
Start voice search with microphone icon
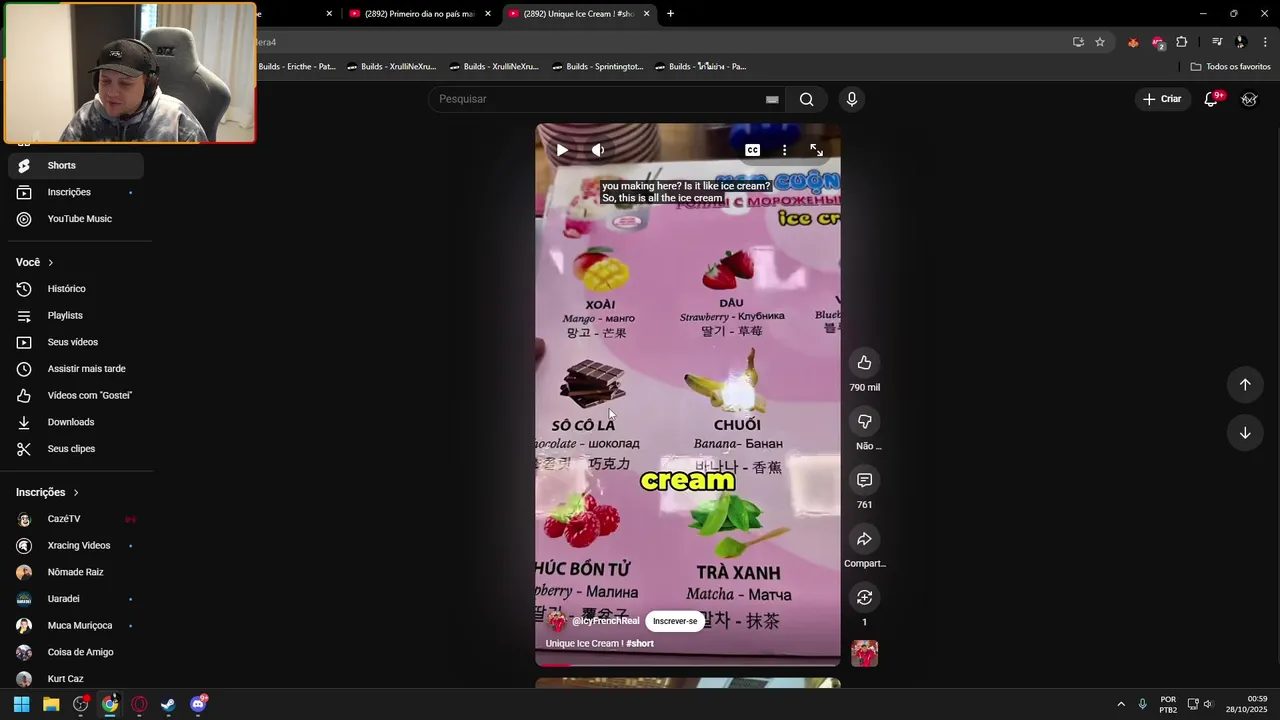click(852, 99)
